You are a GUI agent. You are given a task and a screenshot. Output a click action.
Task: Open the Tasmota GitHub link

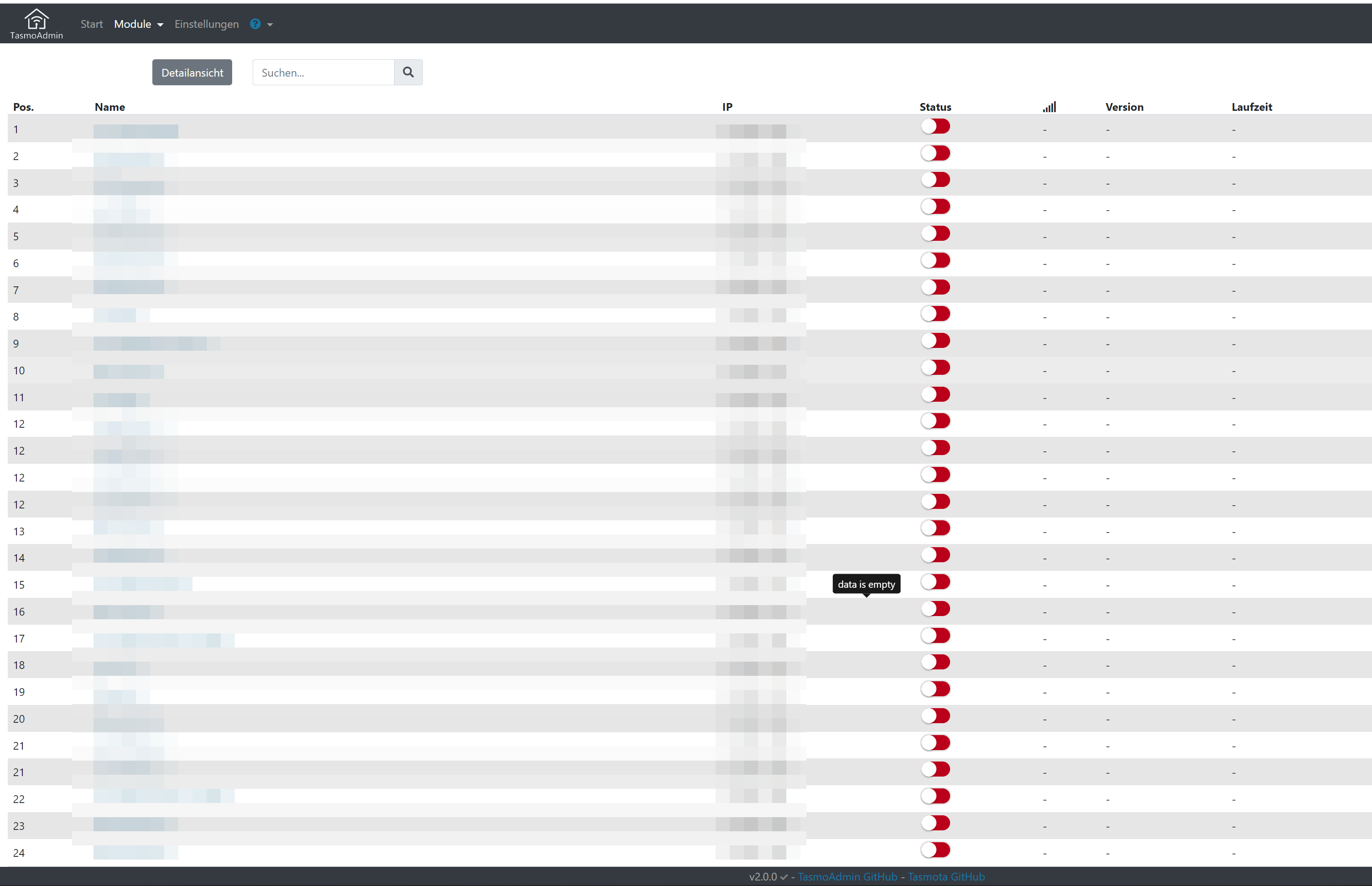[946, 876]
